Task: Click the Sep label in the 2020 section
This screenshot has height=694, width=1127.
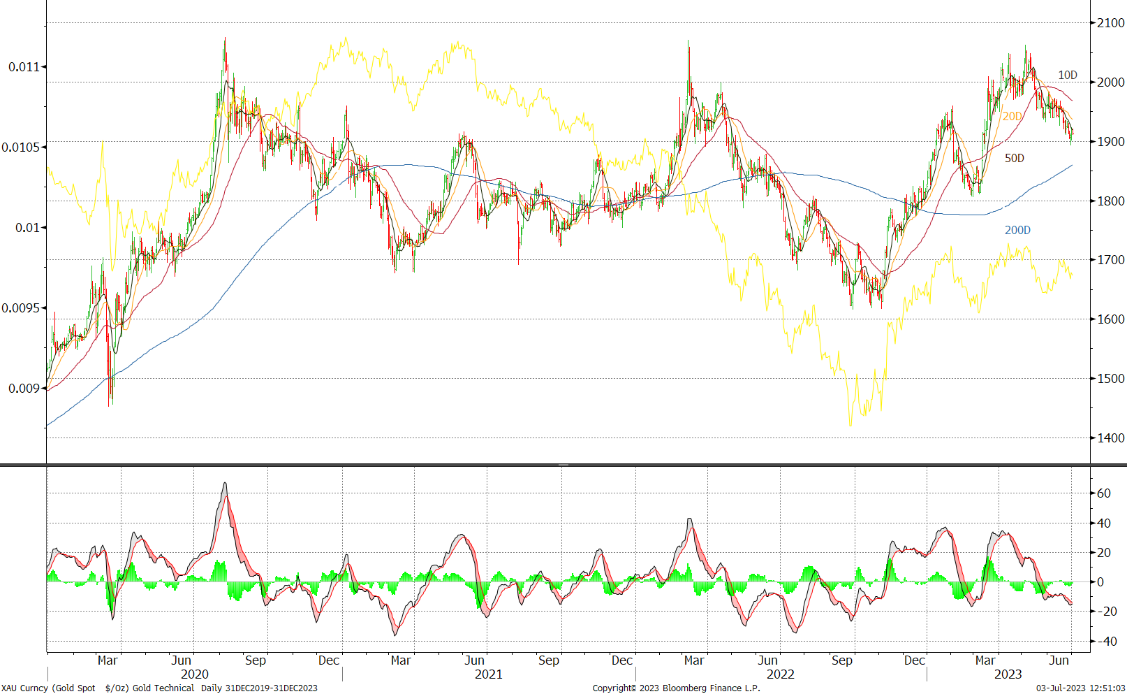Action: pos(255,660)
